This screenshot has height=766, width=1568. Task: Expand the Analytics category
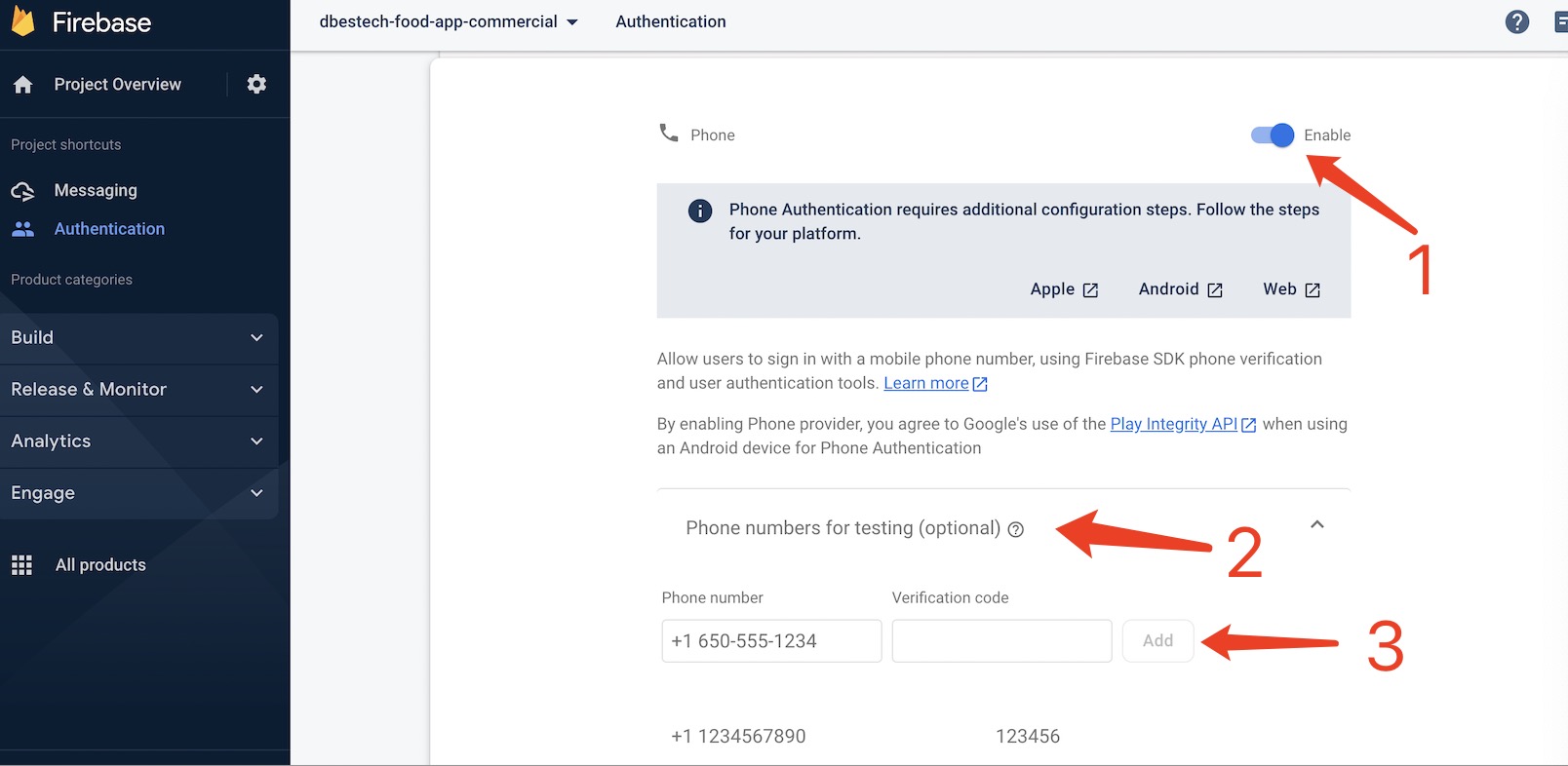pyautogui.click(x=138, y=441)
